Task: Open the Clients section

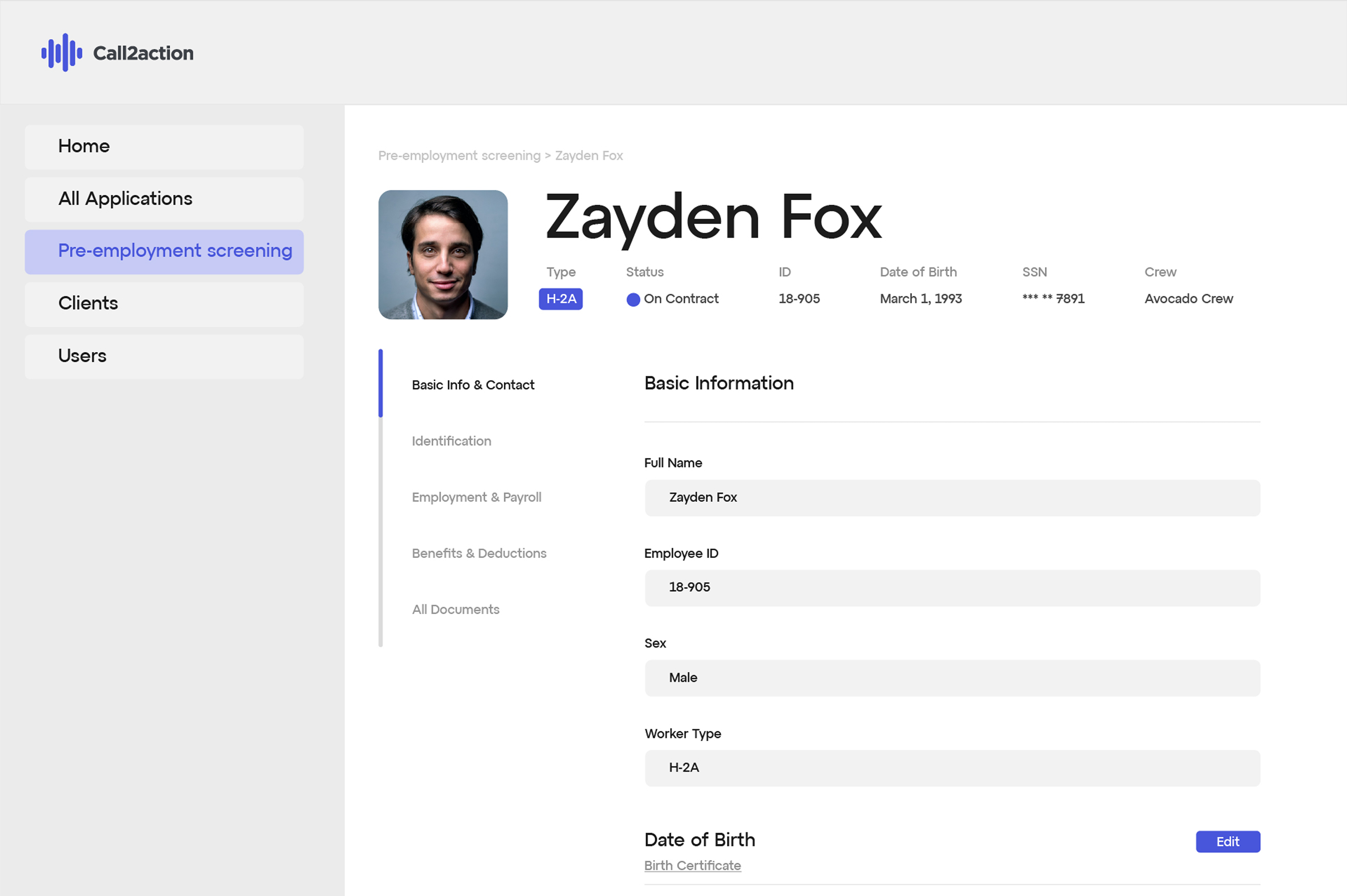Action: point(164,303)
